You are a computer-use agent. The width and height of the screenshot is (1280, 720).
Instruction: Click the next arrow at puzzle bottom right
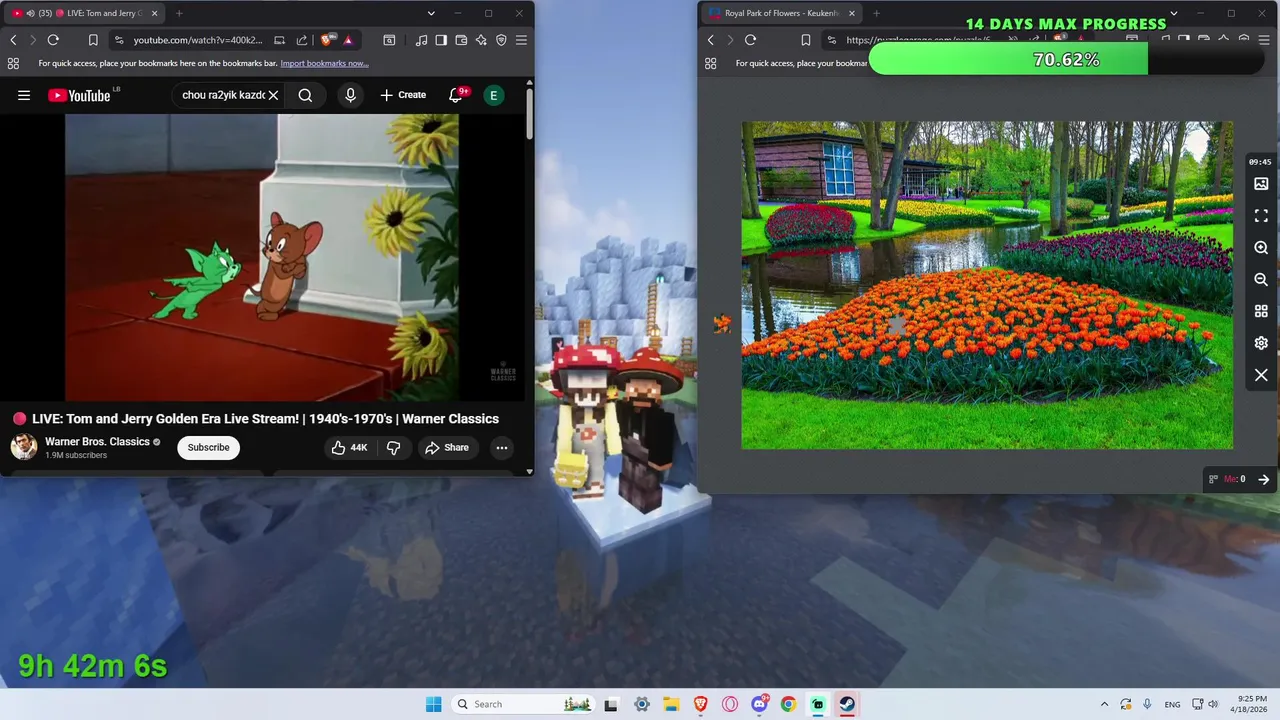coord(1264,479)
